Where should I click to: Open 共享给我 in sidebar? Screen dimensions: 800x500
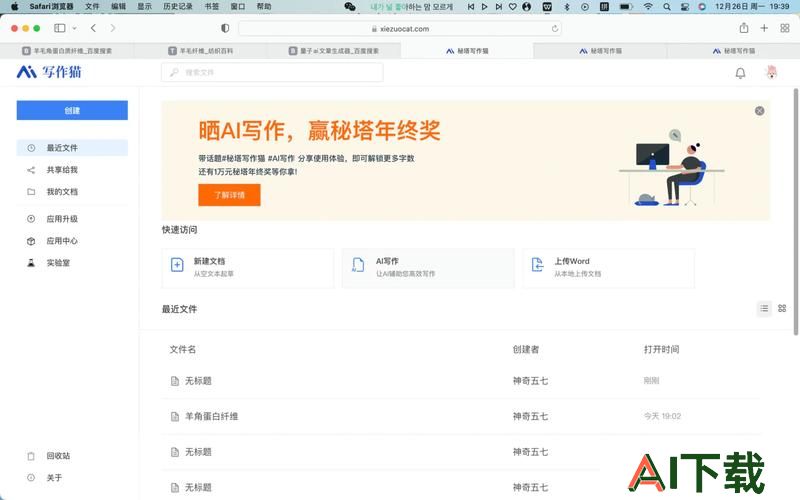point(72,170)
